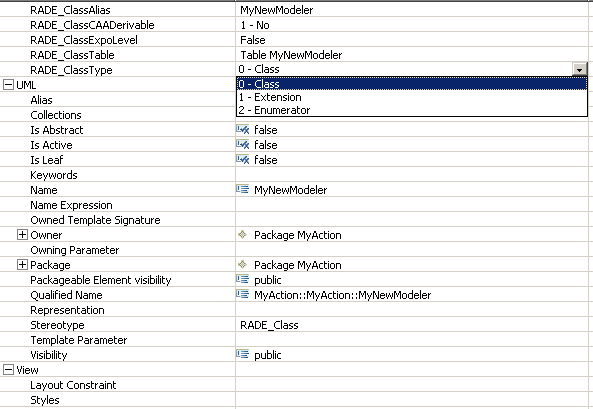Click the boolean icon beside Is Active
Screen dimensions: 593x409
pos(243,145)
